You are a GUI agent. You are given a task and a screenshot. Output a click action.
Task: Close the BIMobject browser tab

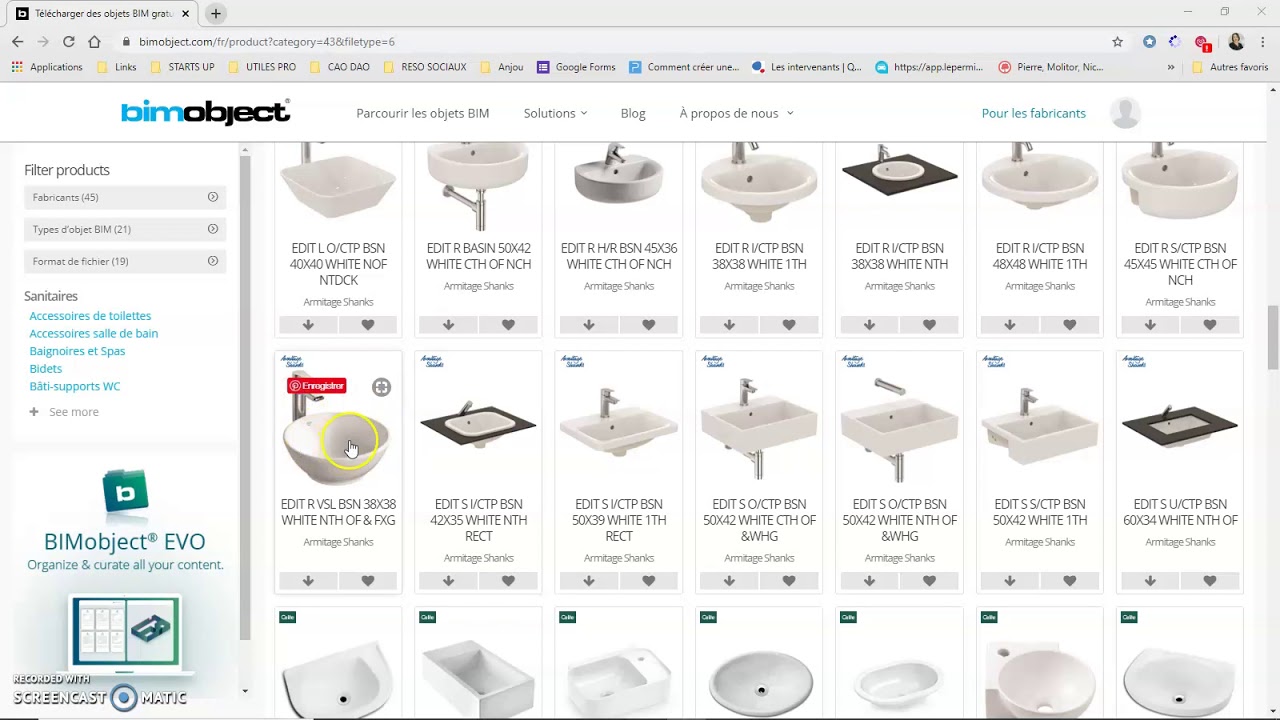[x=185, y=14]
